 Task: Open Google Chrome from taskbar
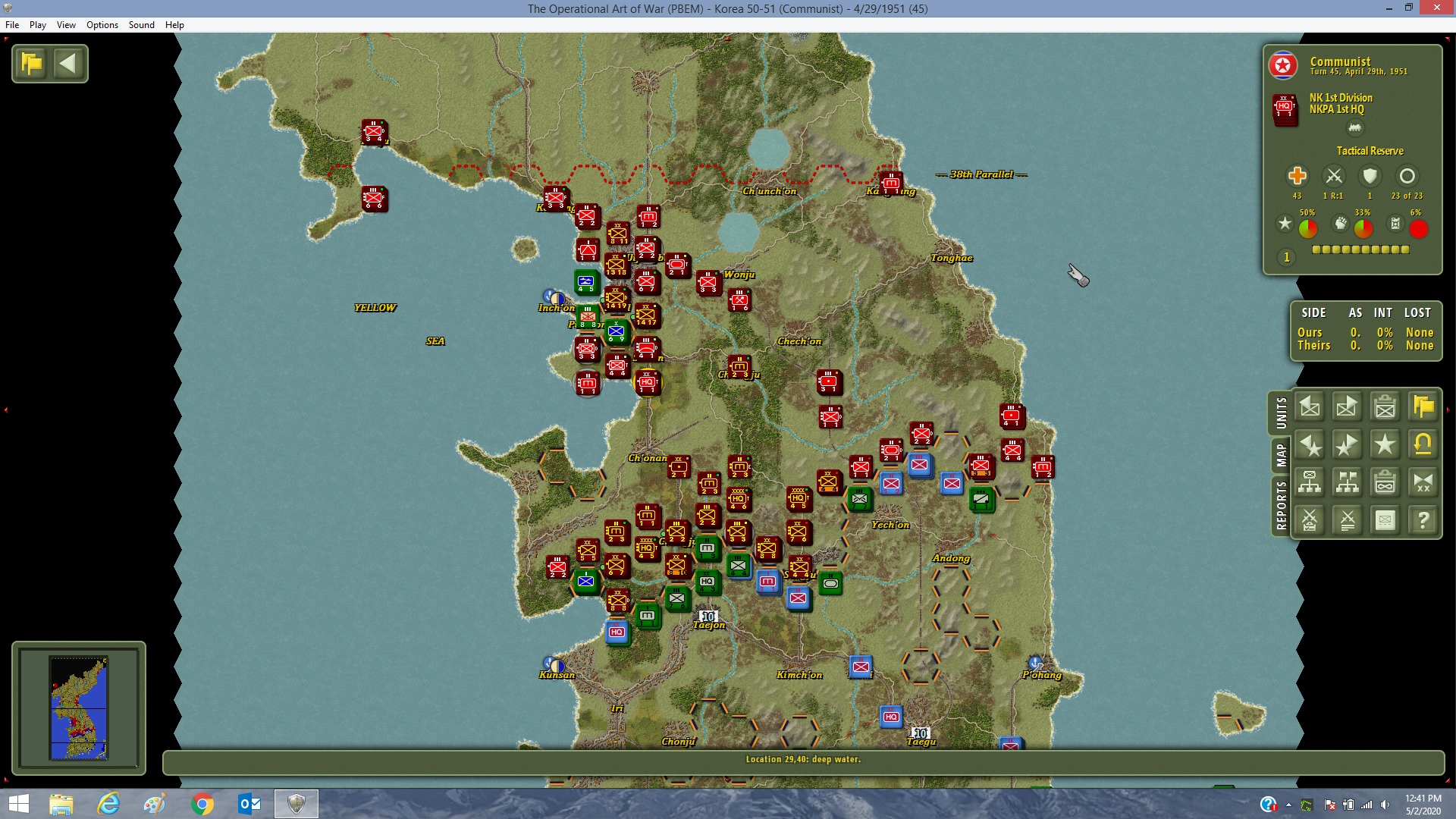click(x=202, y=804)
